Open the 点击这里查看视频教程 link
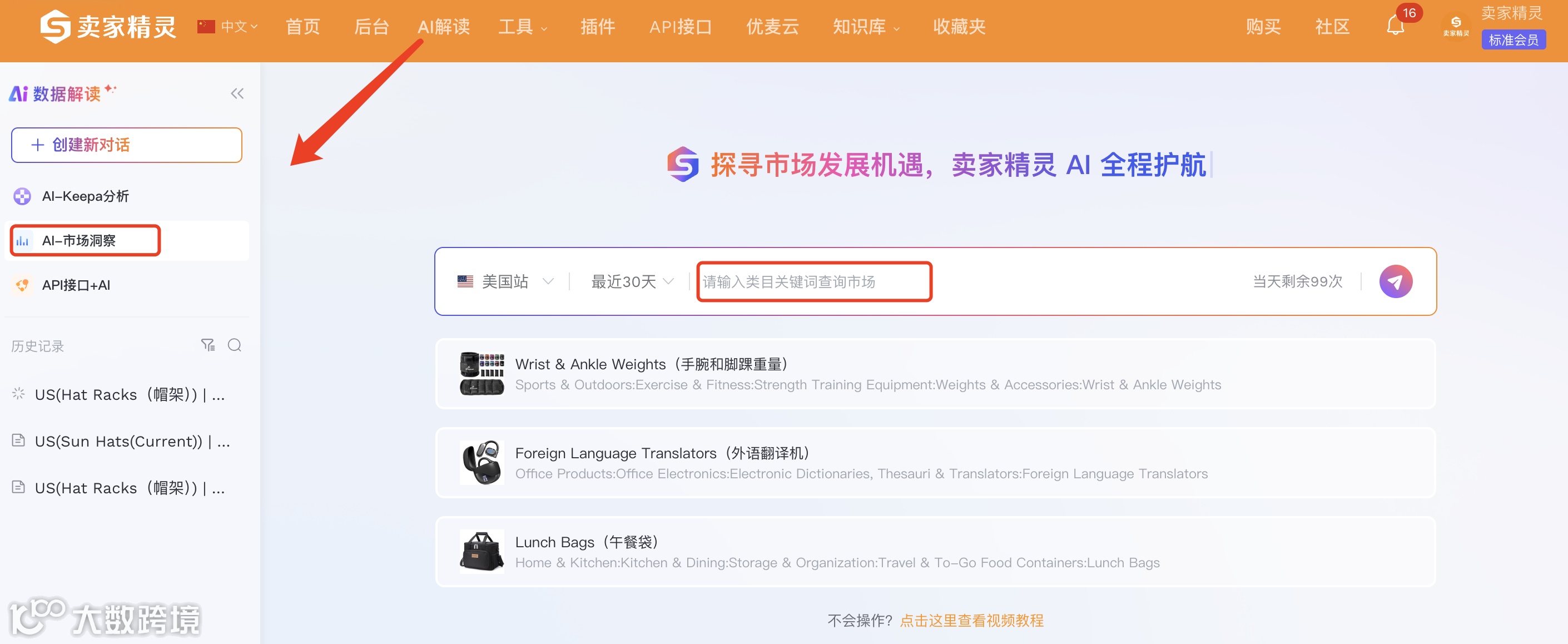 click(971, 620)
